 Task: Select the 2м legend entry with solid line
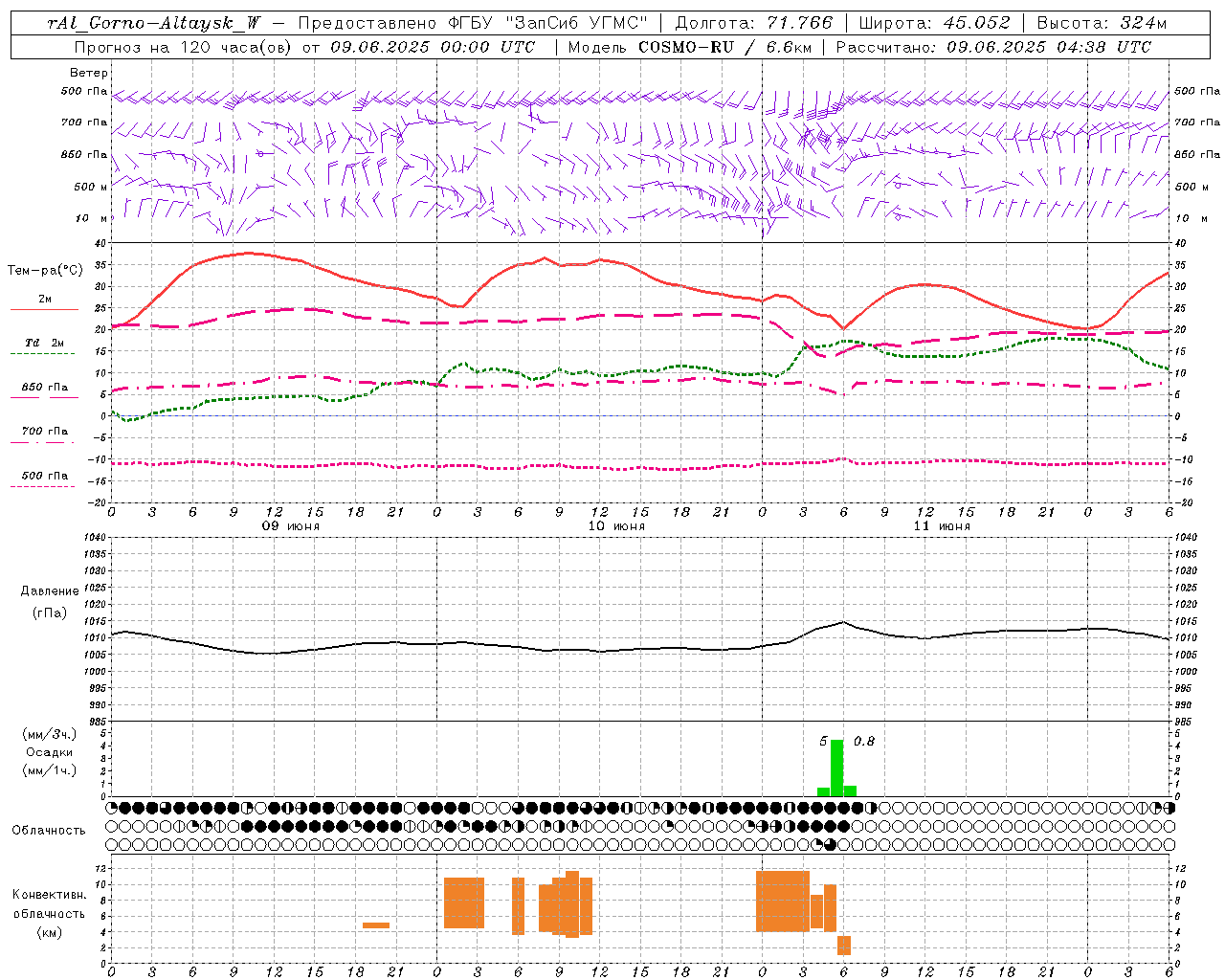pos(44,300)
